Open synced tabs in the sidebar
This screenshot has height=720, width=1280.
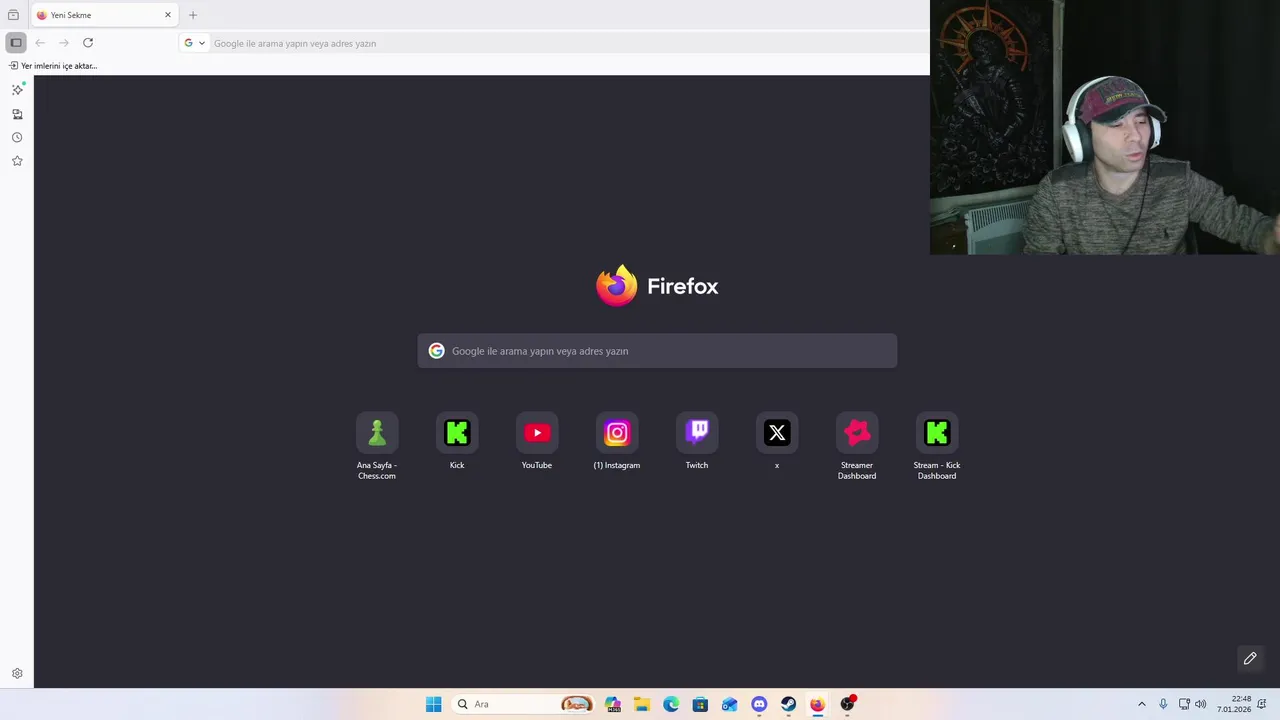coord(17,114)
